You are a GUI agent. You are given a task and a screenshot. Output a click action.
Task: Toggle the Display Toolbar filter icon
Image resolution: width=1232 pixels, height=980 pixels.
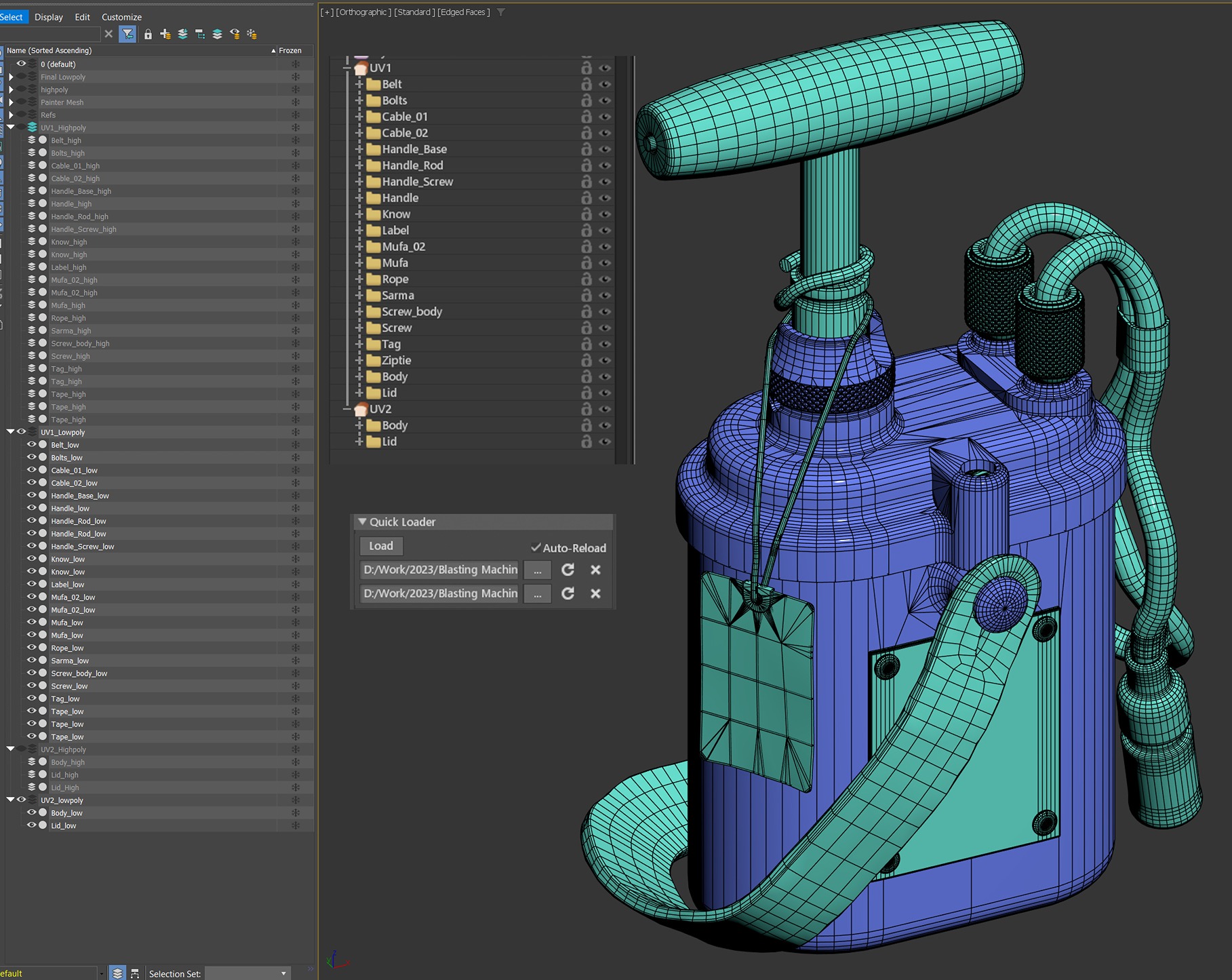pyautogui.click(x=127, y=34)
